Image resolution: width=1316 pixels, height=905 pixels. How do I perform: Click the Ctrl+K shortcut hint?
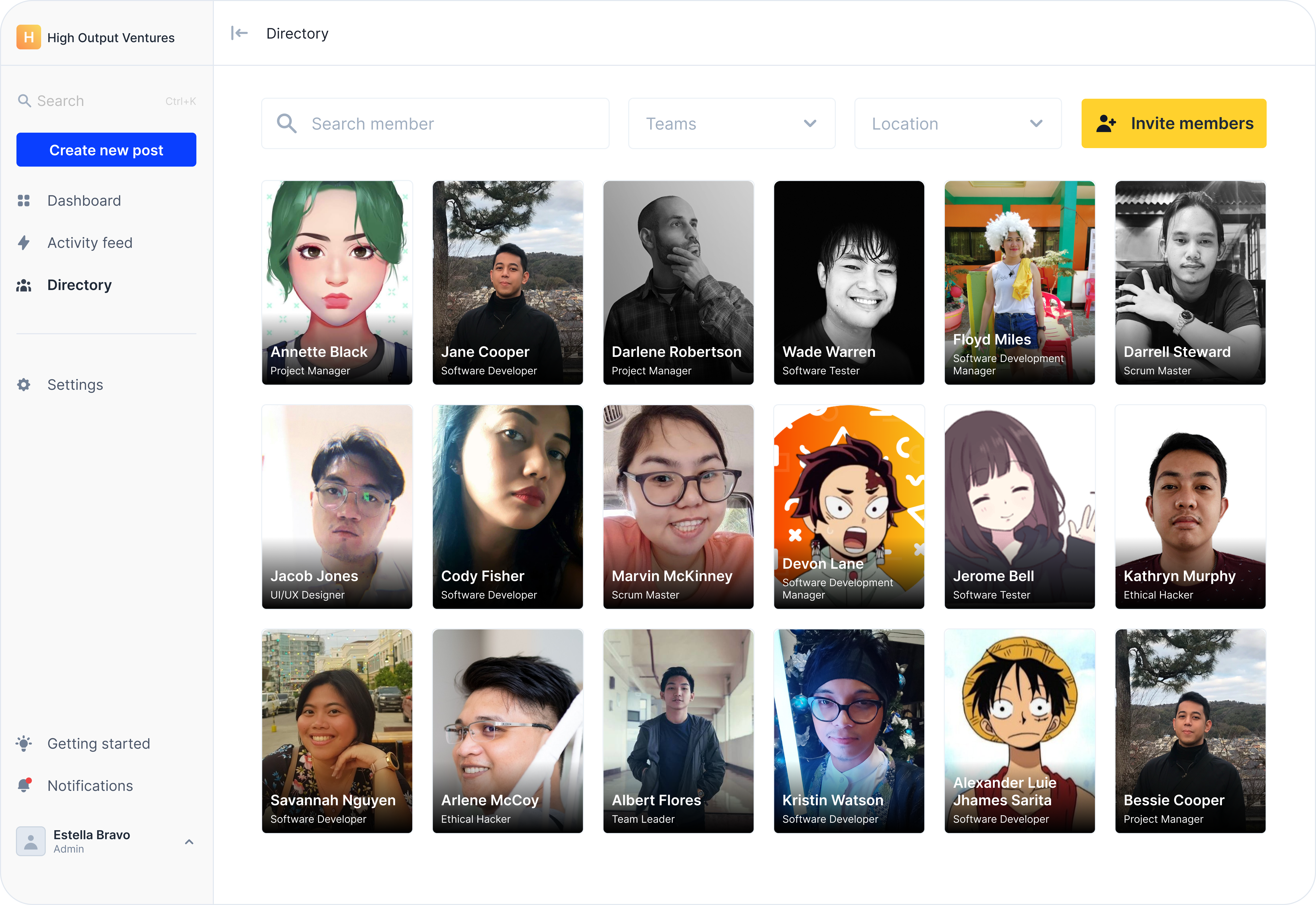(x=181, y=102)
